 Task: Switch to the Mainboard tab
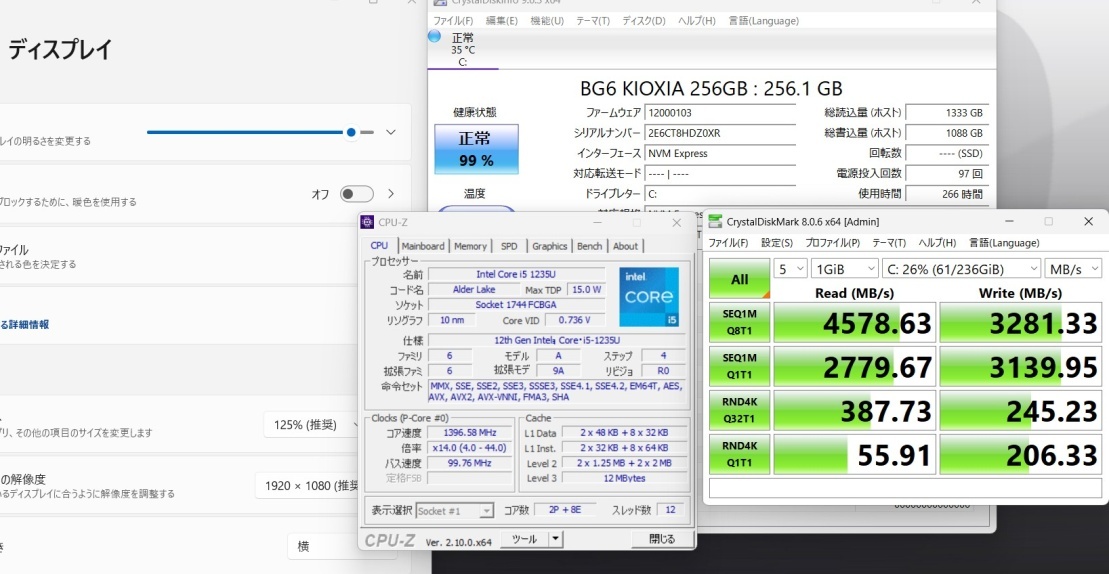(423, 246)
